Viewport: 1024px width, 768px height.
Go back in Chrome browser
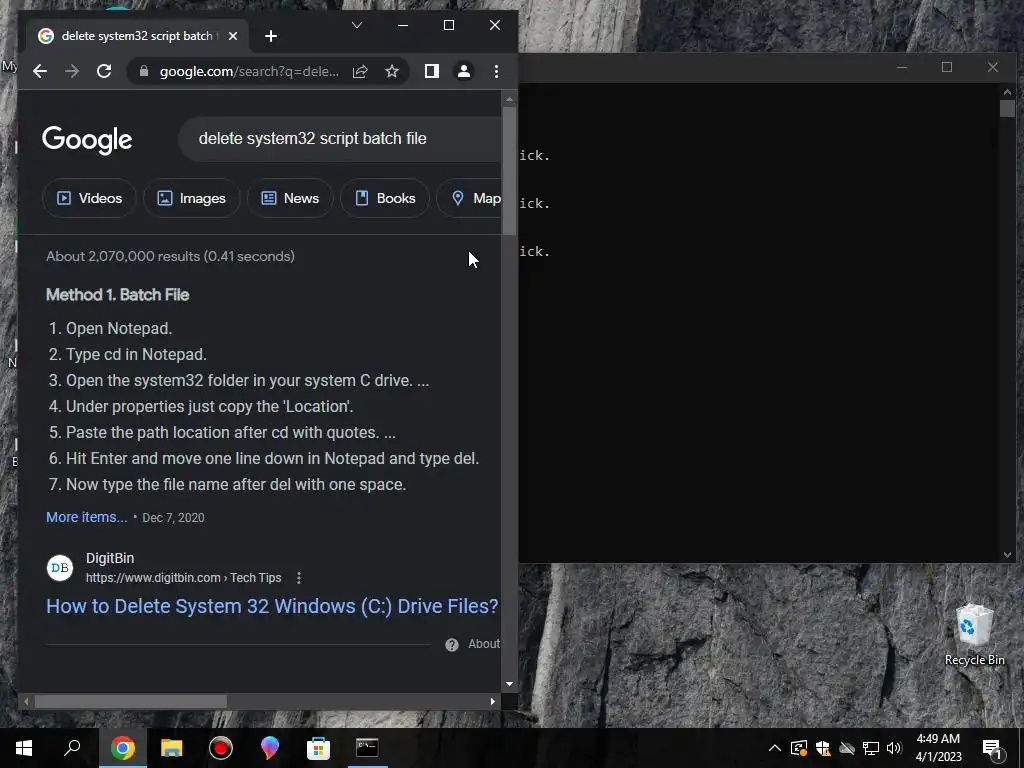(x=40, y=71)
